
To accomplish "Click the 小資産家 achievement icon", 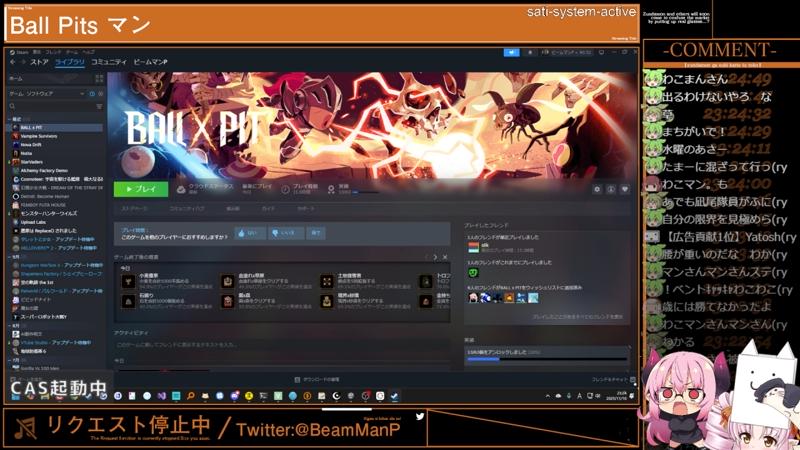I will click(x=128, y=281).
